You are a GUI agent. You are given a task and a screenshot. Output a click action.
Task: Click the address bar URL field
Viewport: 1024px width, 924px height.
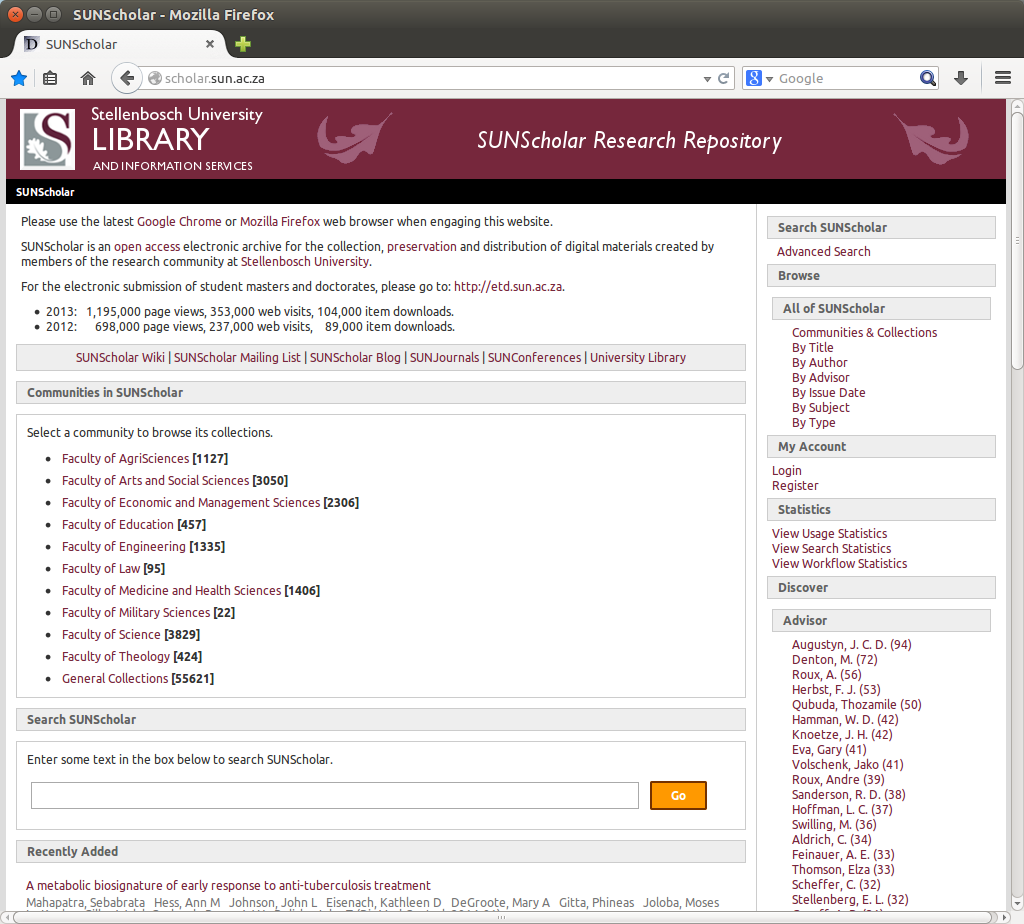431,78
